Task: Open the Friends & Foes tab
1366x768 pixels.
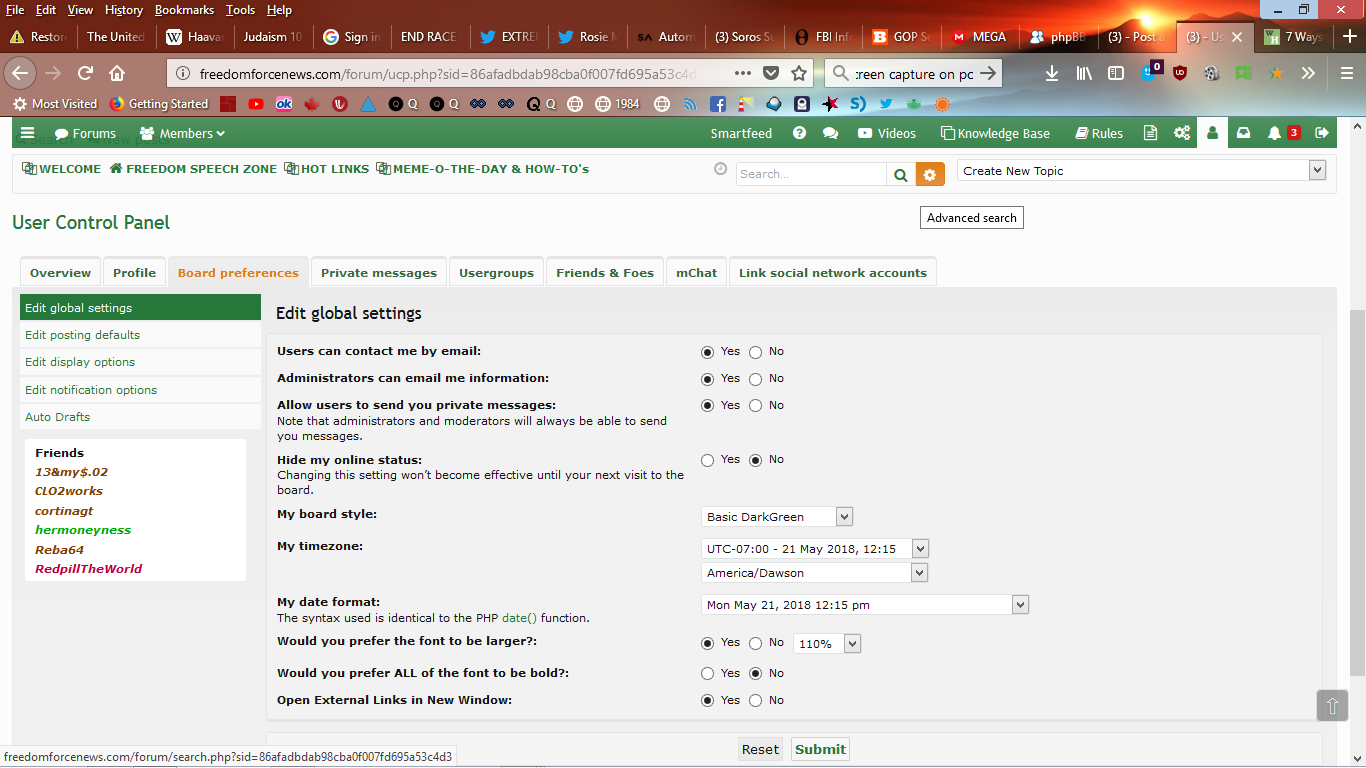Action: (x=604, y=273)
